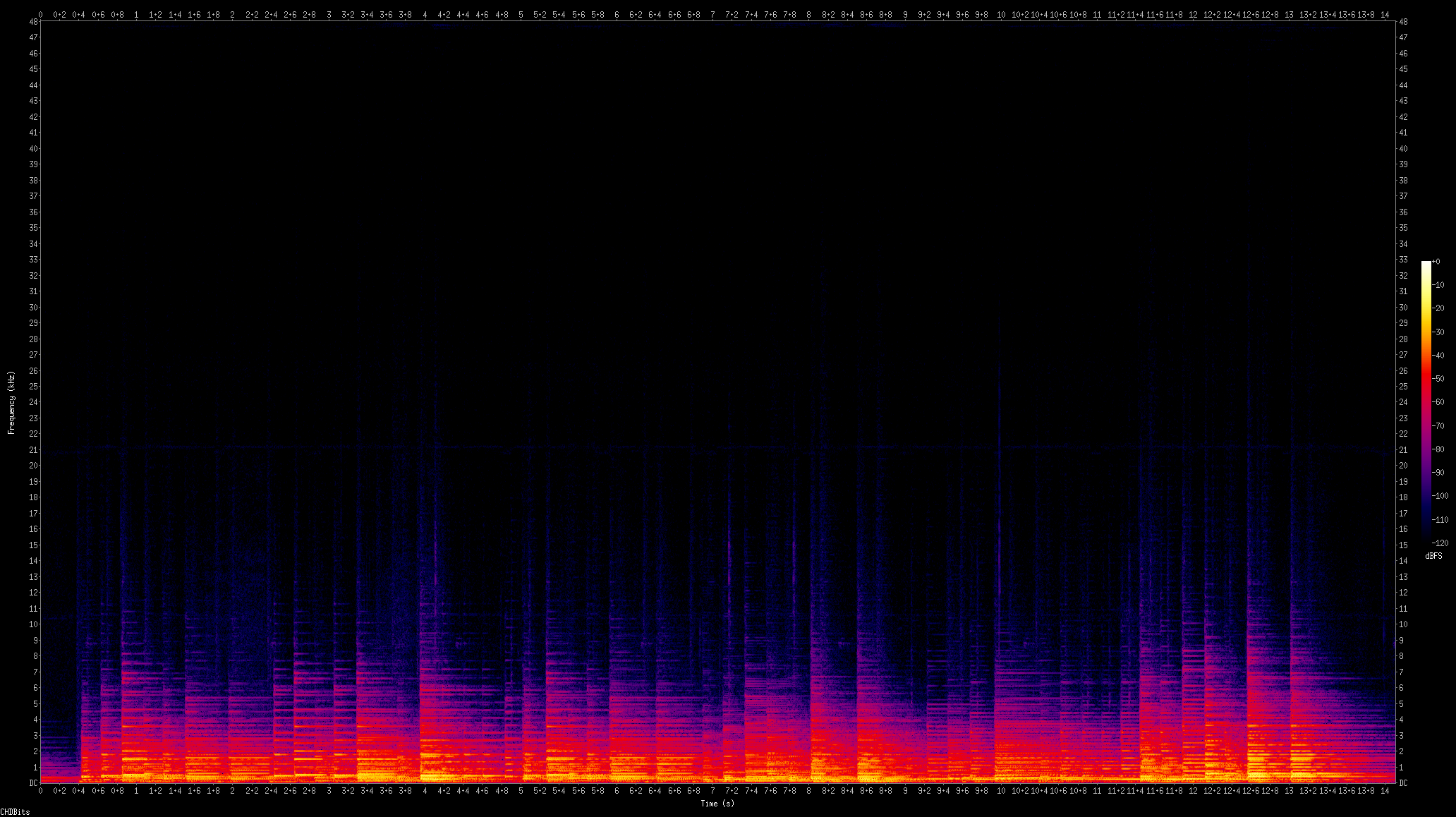Click the dBFS label under the color scale

1433,556
